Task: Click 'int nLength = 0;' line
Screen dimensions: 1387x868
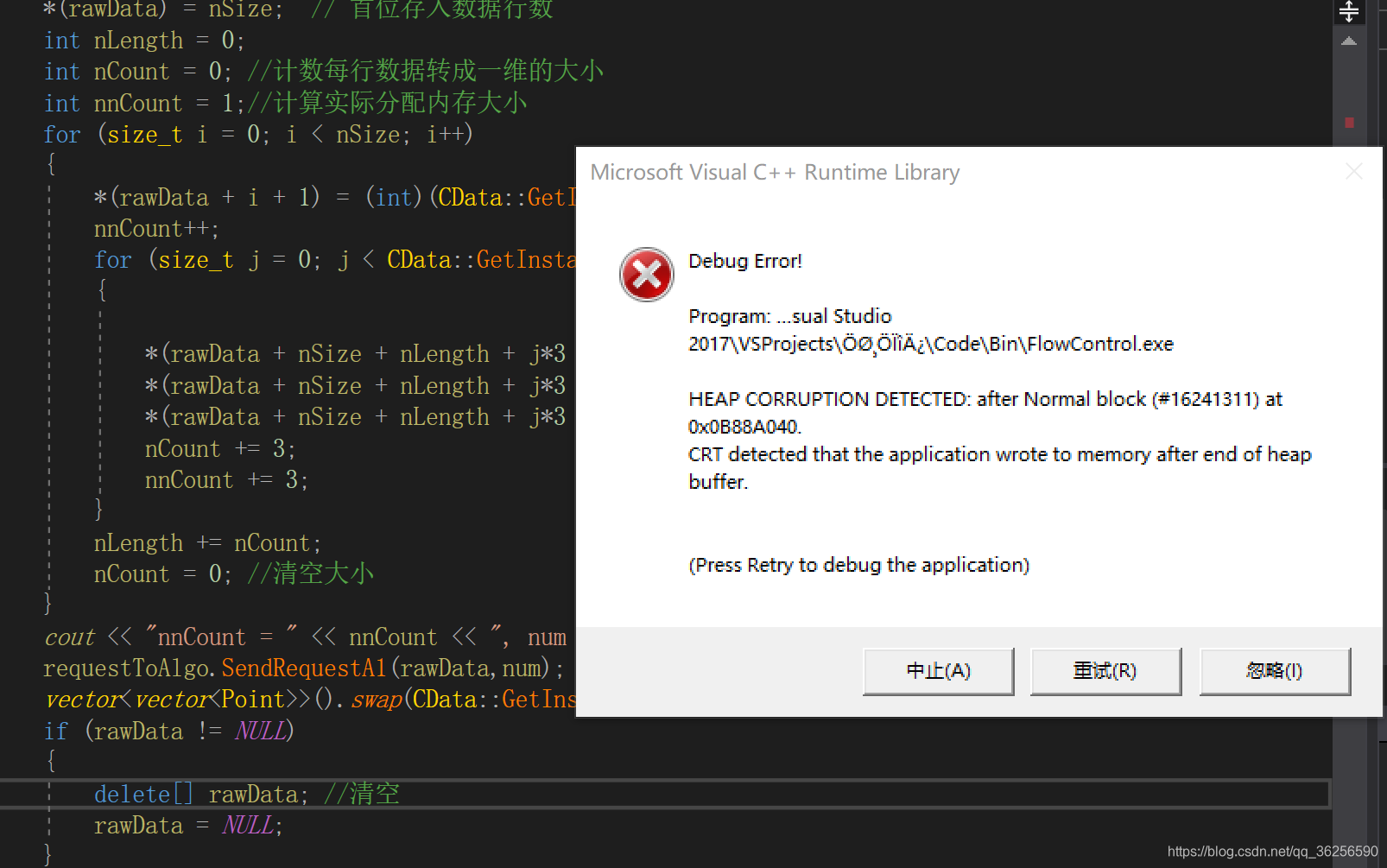Action: tap(144, 41)
